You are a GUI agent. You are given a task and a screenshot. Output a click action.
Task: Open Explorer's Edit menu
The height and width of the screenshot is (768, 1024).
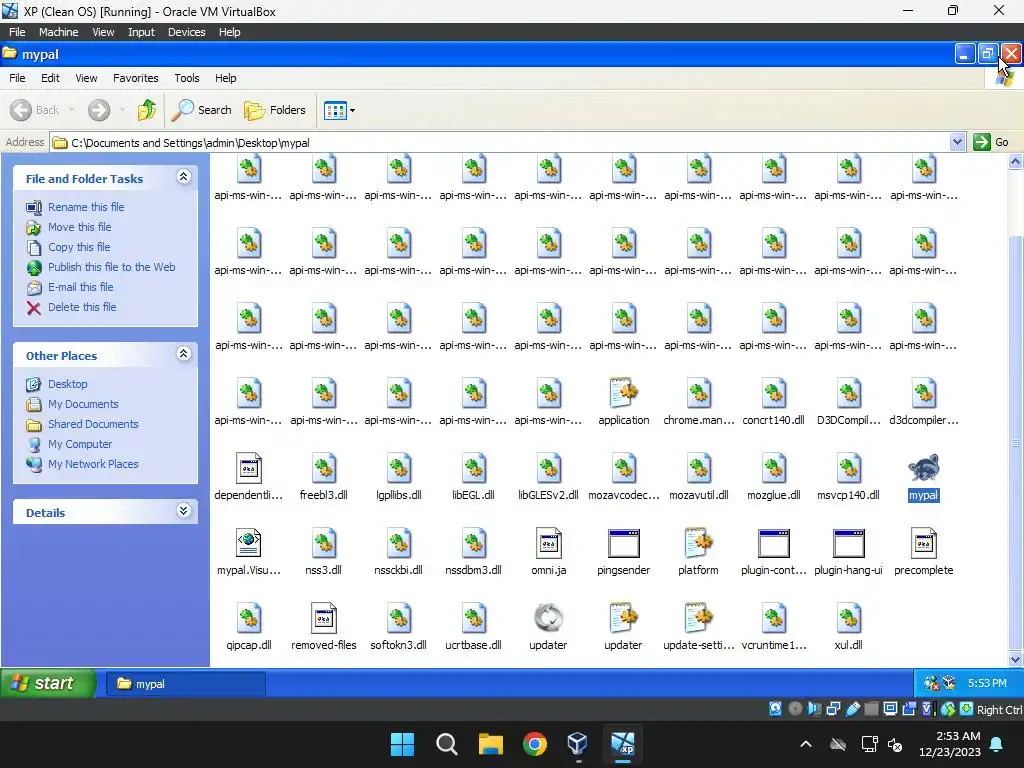(50, 78)
